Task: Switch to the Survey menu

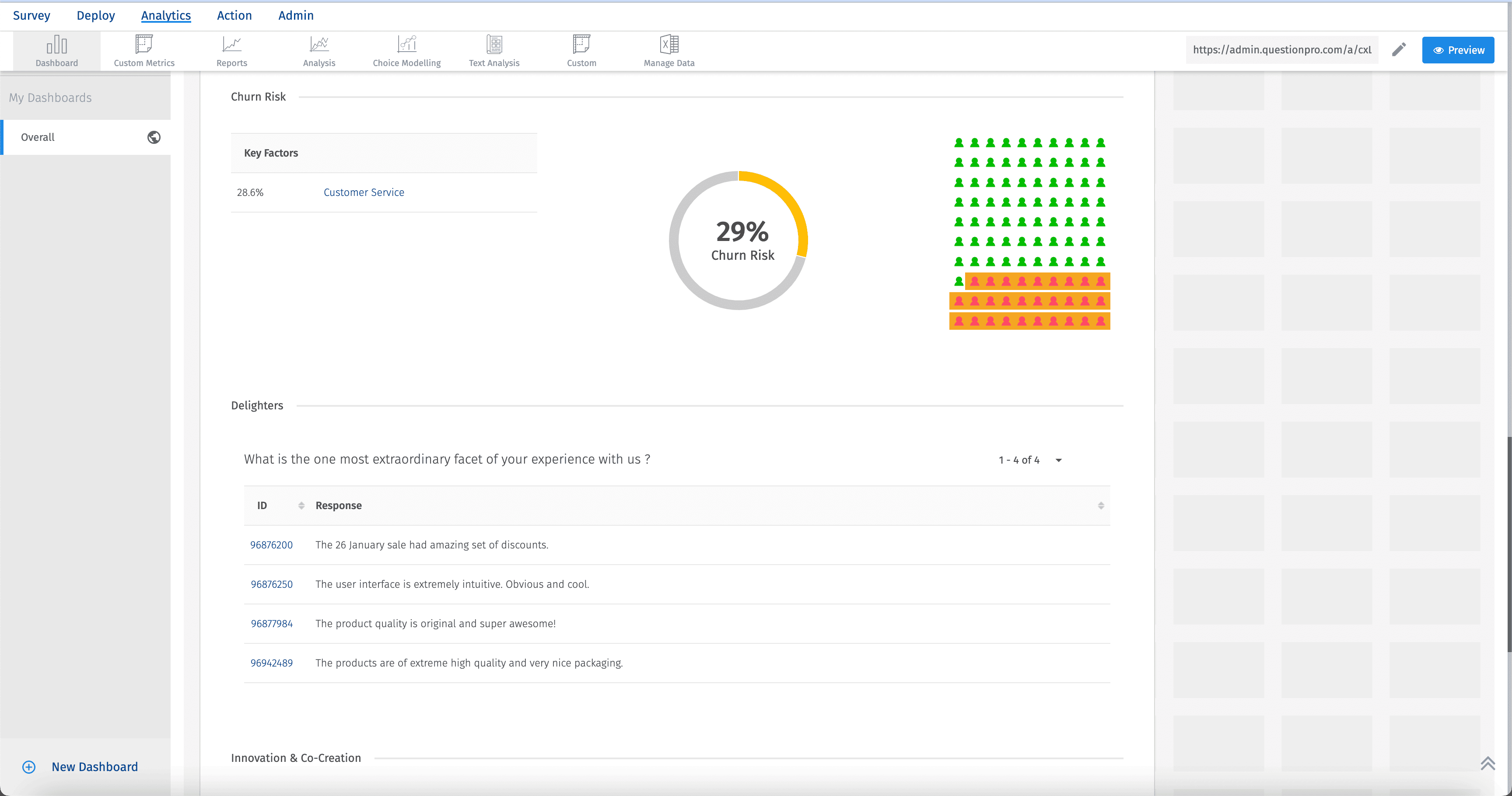Action: pyautogui.click(x=31, y=16)
